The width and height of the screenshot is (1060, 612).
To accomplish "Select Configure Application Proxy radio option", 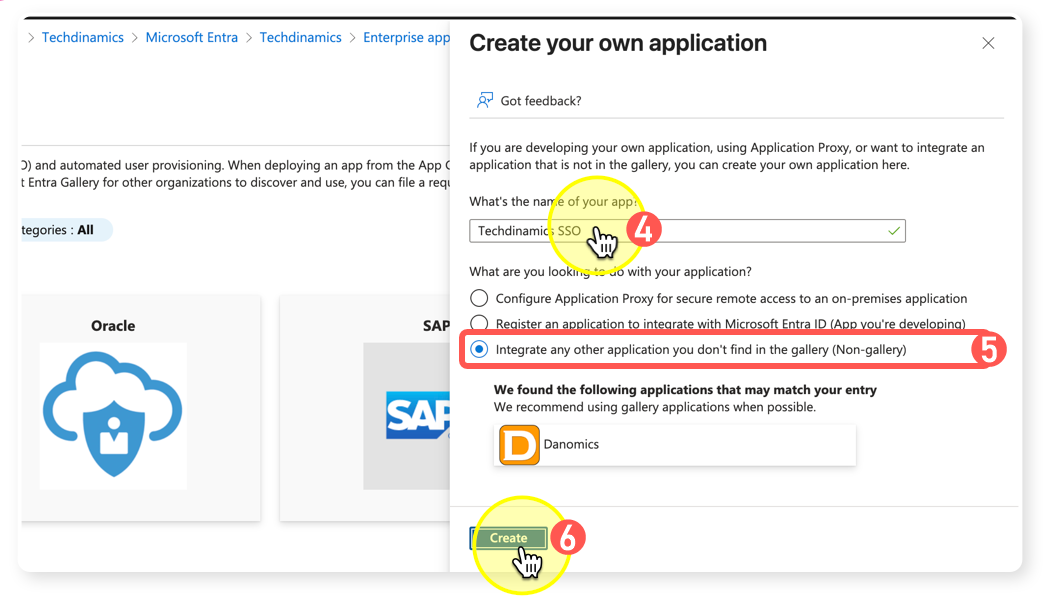I will point(479,298).
